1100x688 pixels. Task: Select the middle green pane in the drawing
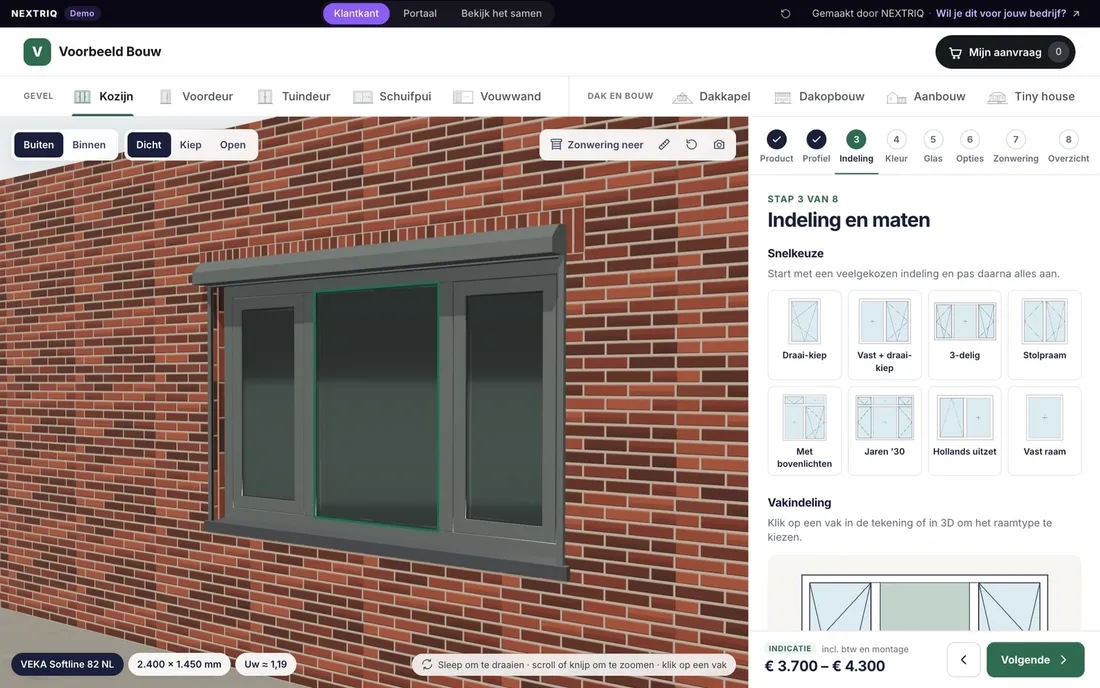click(x=925, y=606)
